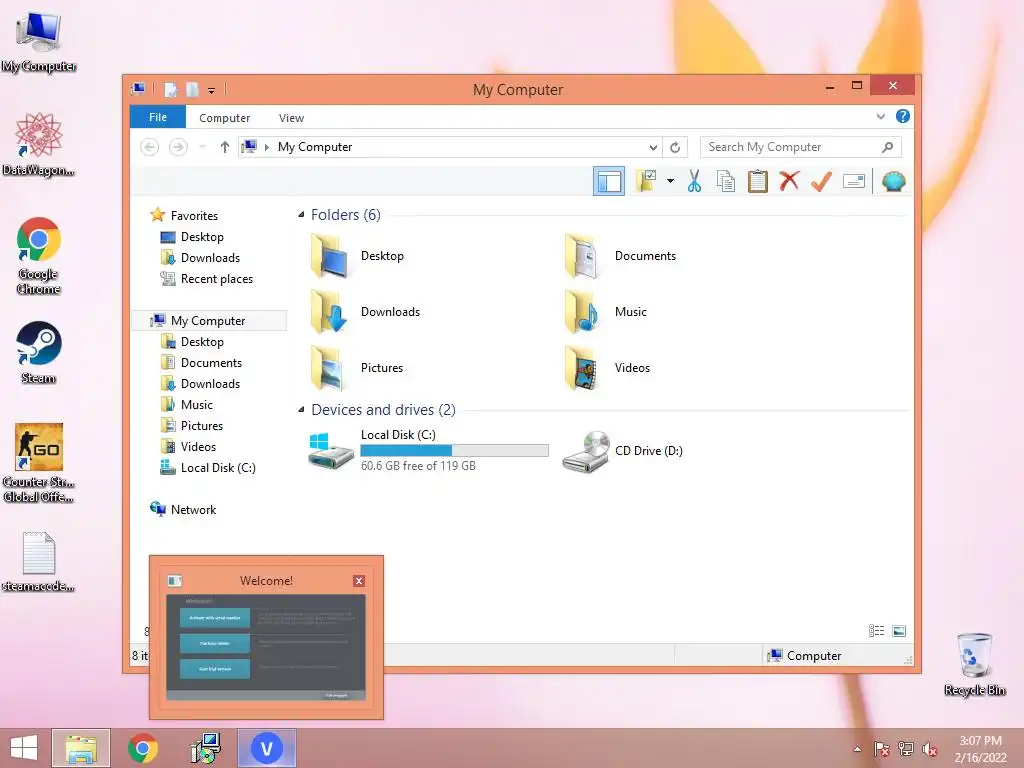Screen dimensions: 1024x768
Task: Click the folder options toolbar icon
Action: [646, 181]
